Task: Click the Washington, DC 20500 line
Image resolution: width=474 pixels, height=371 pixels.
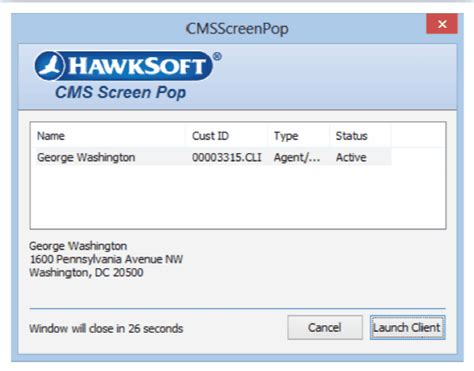Action: [86, 273]
